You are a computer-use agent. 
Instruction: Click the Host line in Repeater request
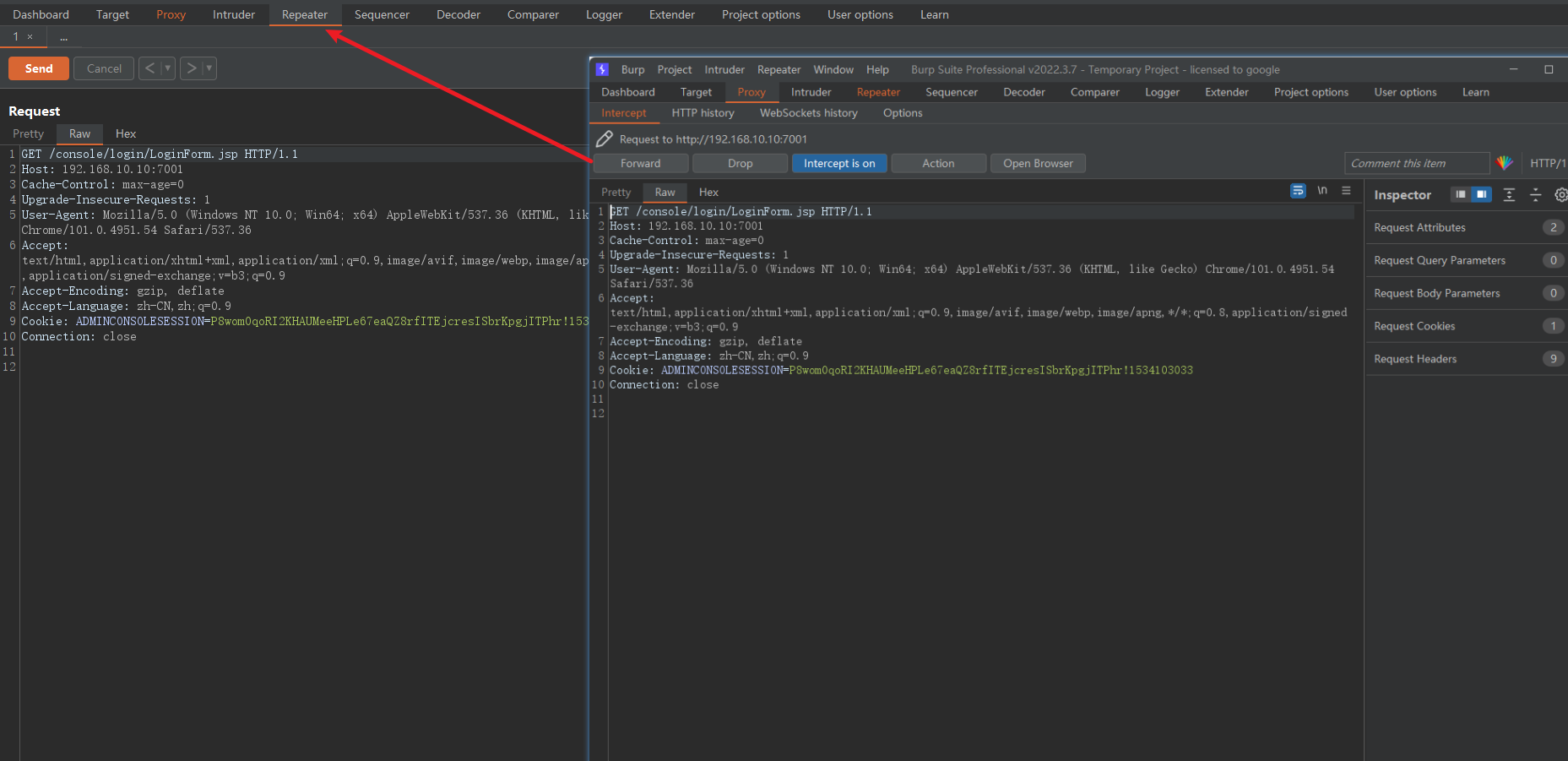point(101,169)
